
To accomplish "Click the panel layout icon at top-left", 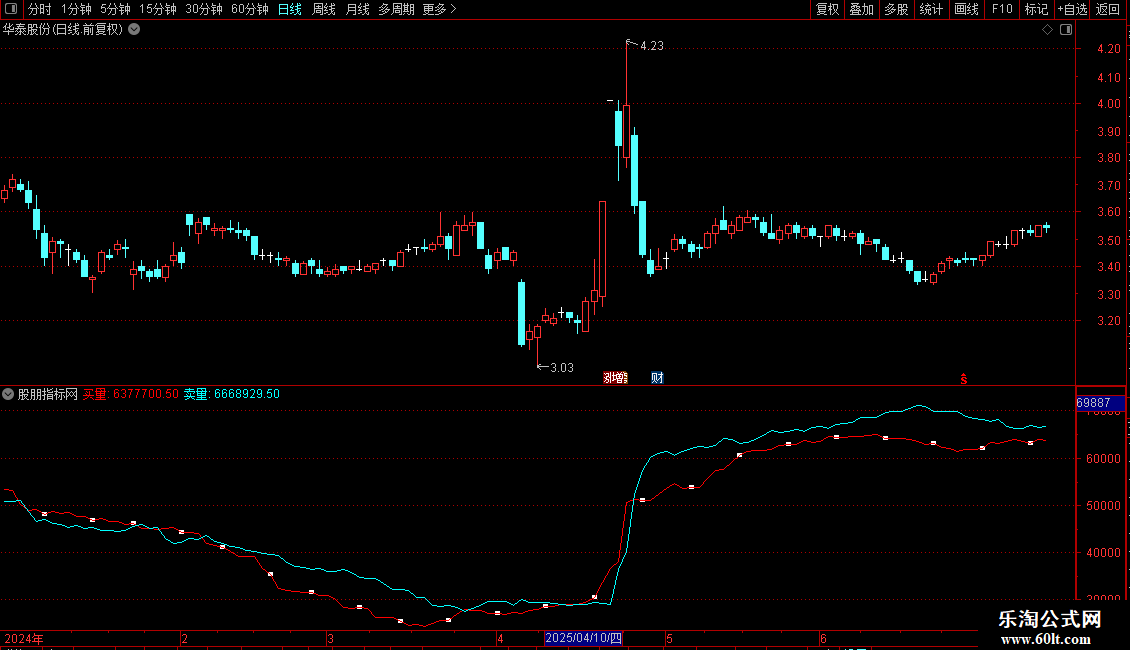I will 11,9.
